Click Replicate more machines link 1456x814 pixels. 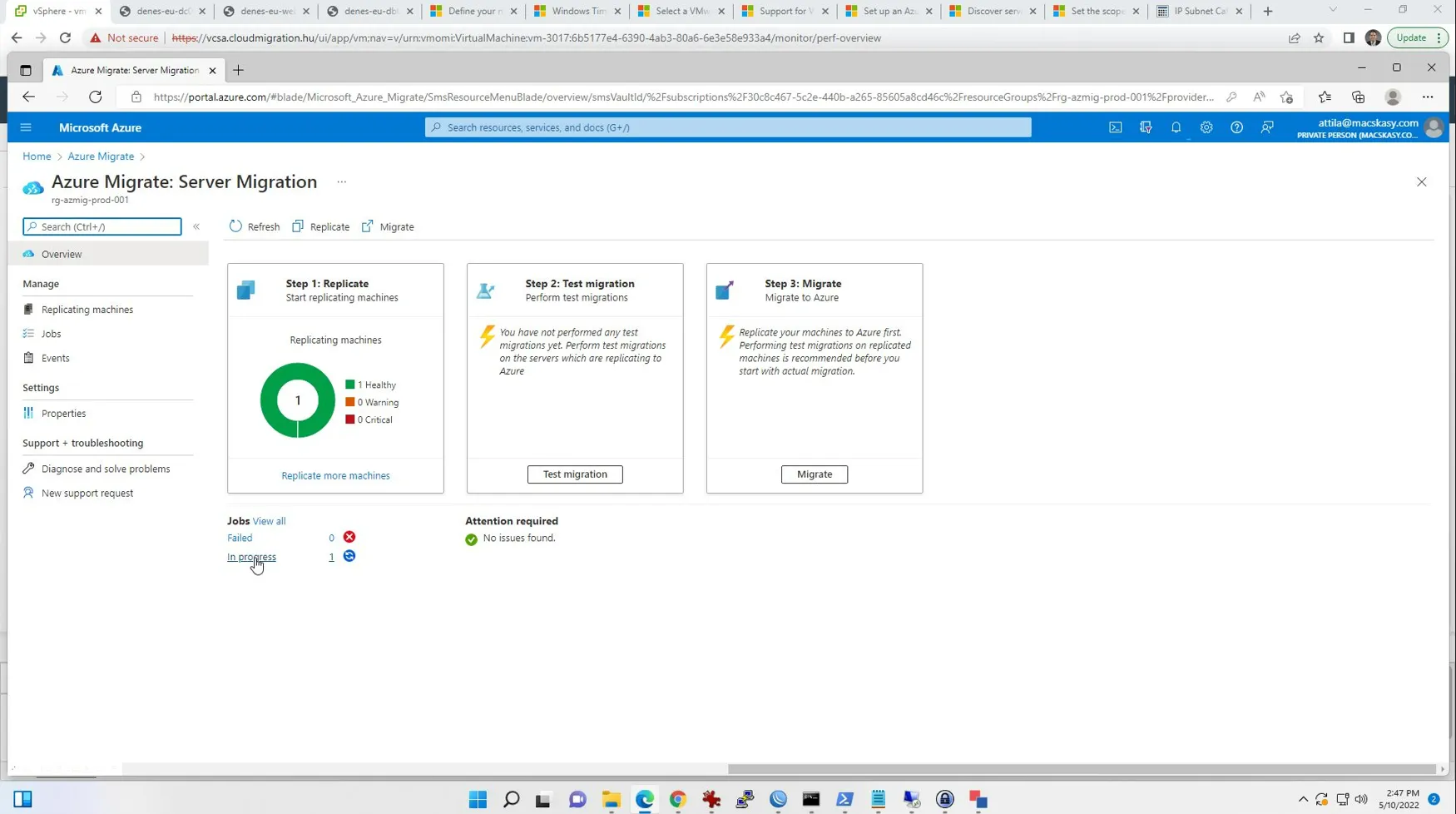point(335,475)
